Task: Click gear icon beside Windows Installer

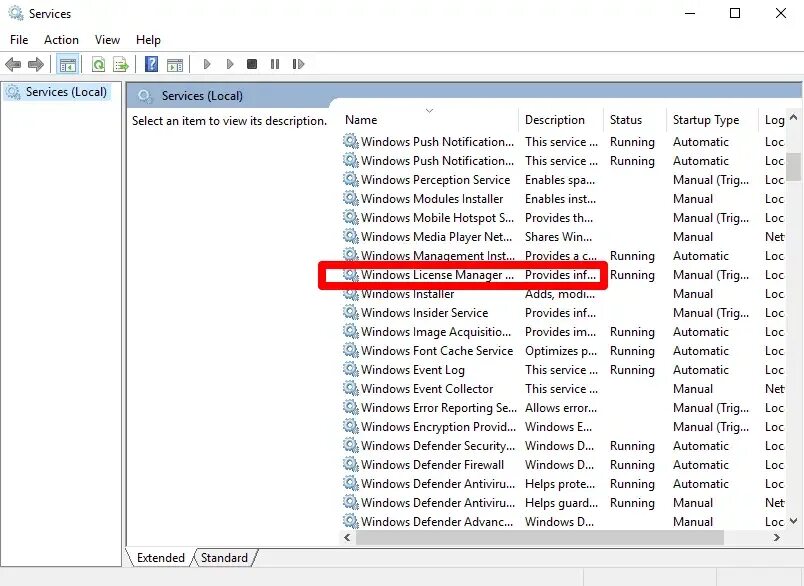Action: 351,294
